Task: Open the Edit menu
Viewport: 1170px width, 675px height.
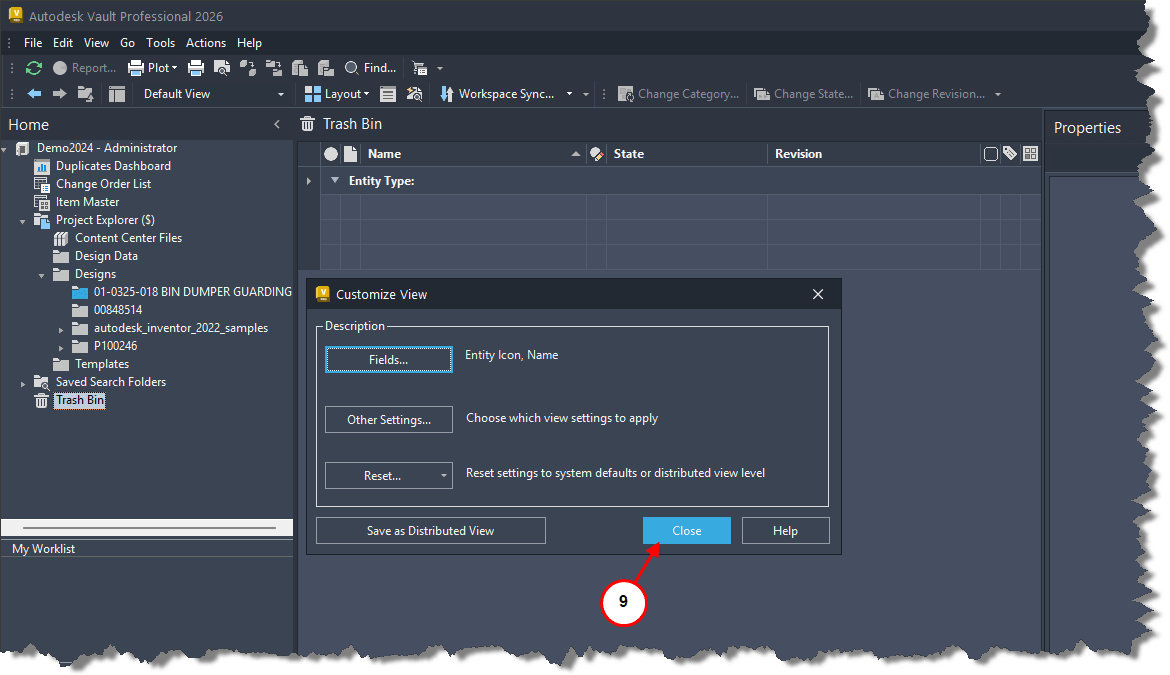Action: [63, 43]
